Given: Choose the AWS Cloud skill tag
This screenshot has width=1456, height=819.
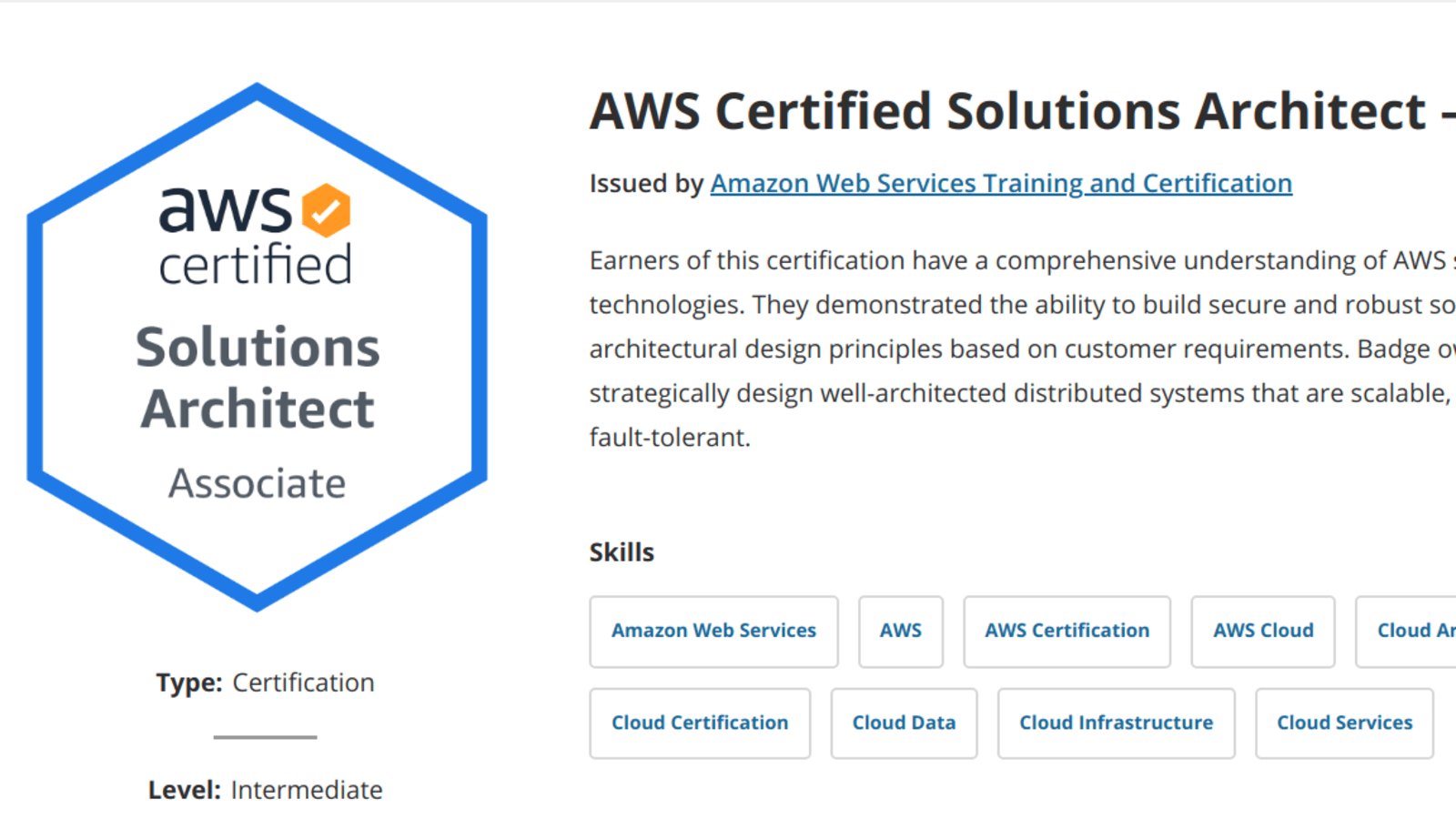Looking at the screenshot, I should 1263,632.
